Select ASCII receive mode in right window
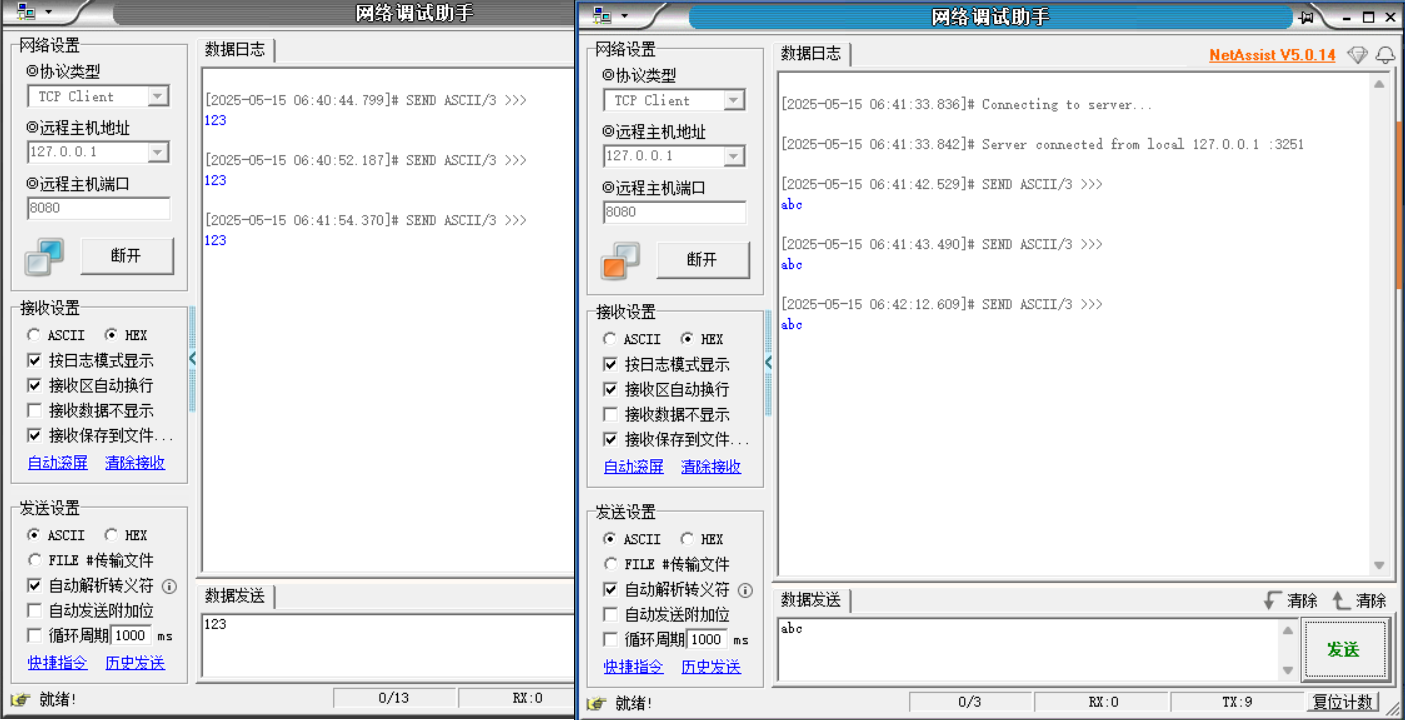This screenshot has width=1405, height=720. click(x=610, y=339)
